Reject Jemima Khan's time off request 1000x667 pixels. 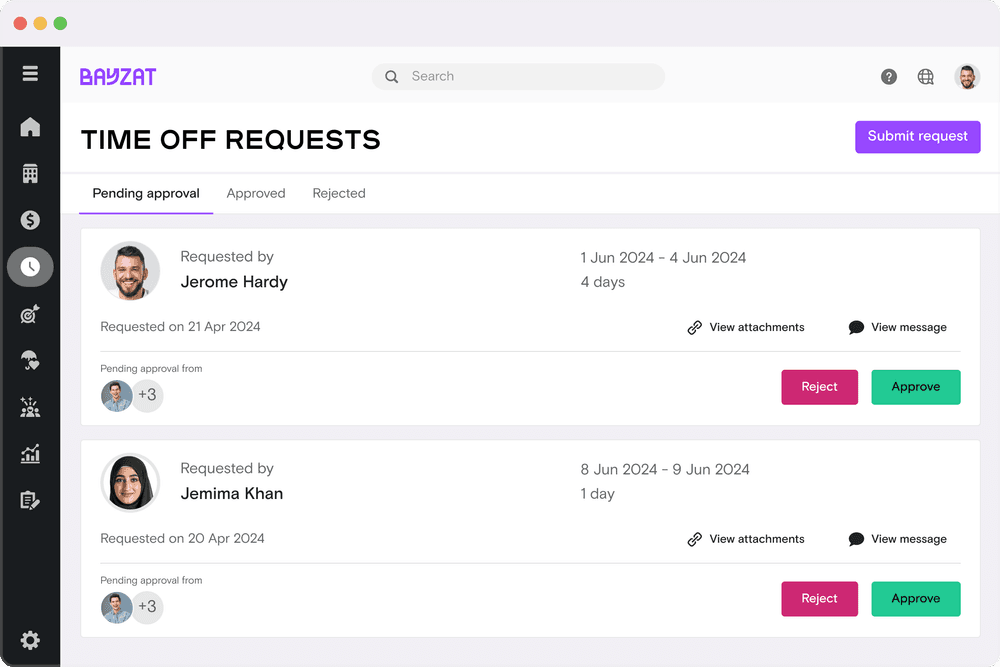pyautogui.click(x=819, y=599)
